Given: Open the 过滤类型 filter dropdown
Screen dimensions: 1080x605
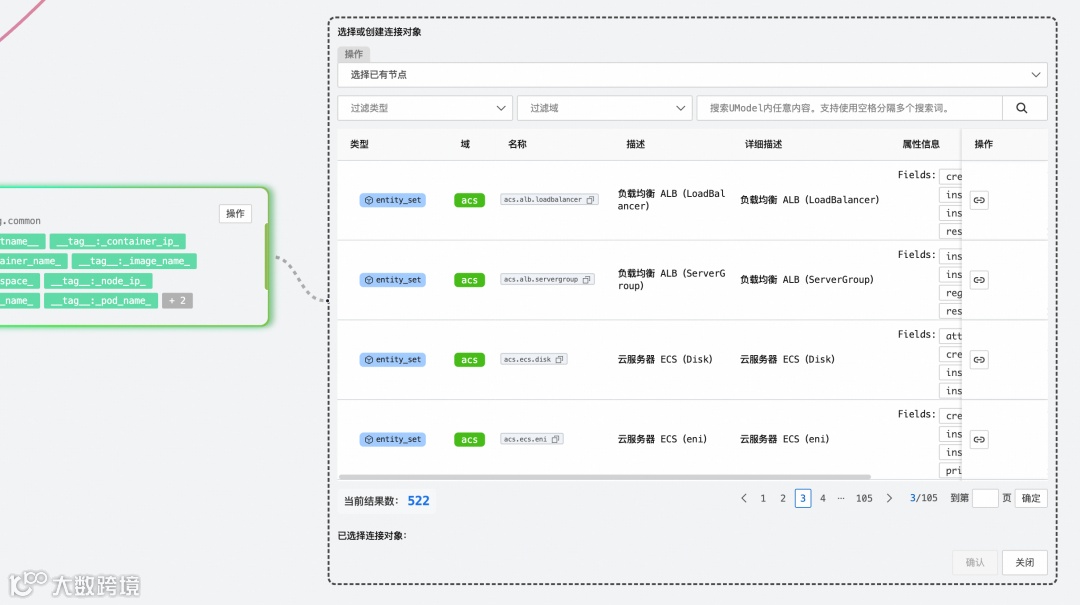Looking at the screenshot, I should click(x=425, y=108).
